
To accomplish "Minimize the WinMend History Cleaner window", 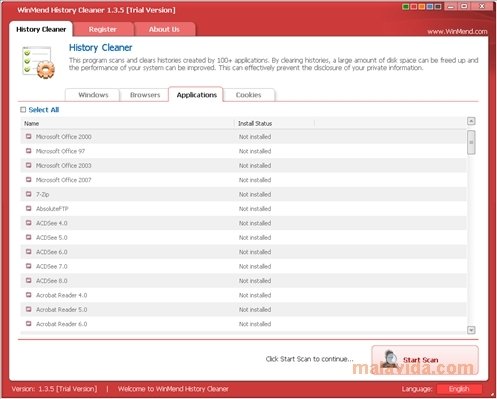I will click(x=451, y=6).
